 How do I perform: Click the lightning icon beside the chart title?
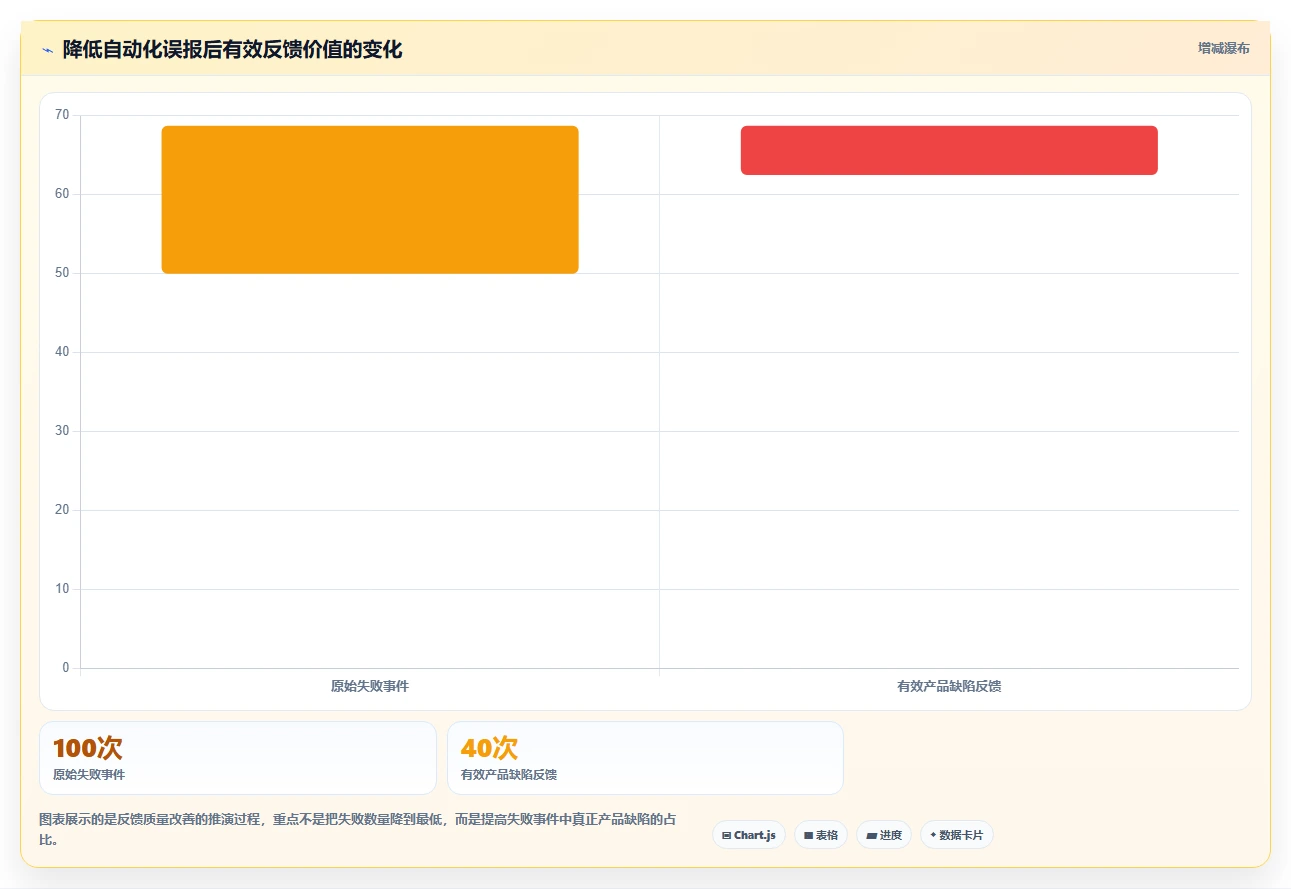(x=47, y=50)
